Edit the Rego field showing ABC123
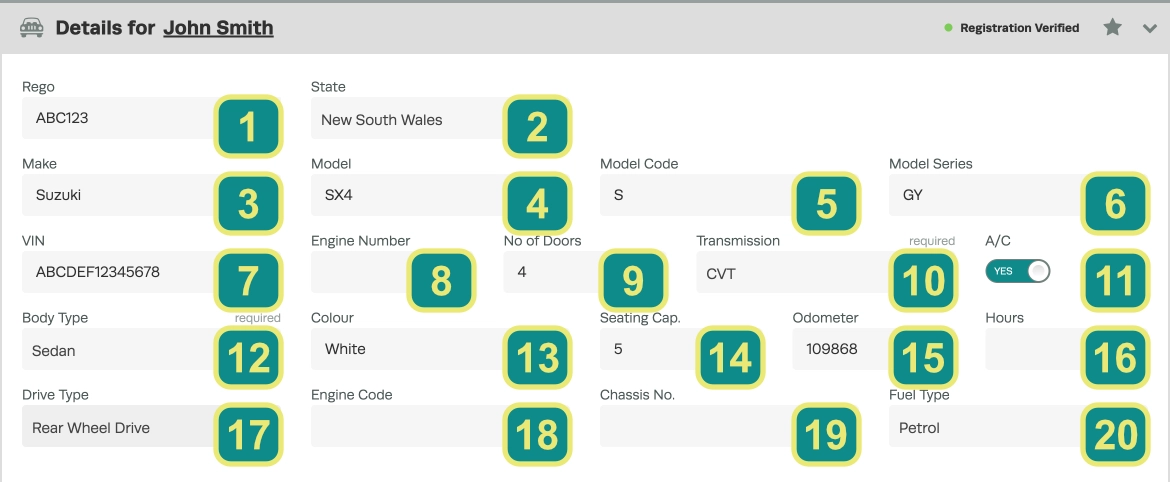This screenshot has width=1170, height=482. click(x=151, y=118)
